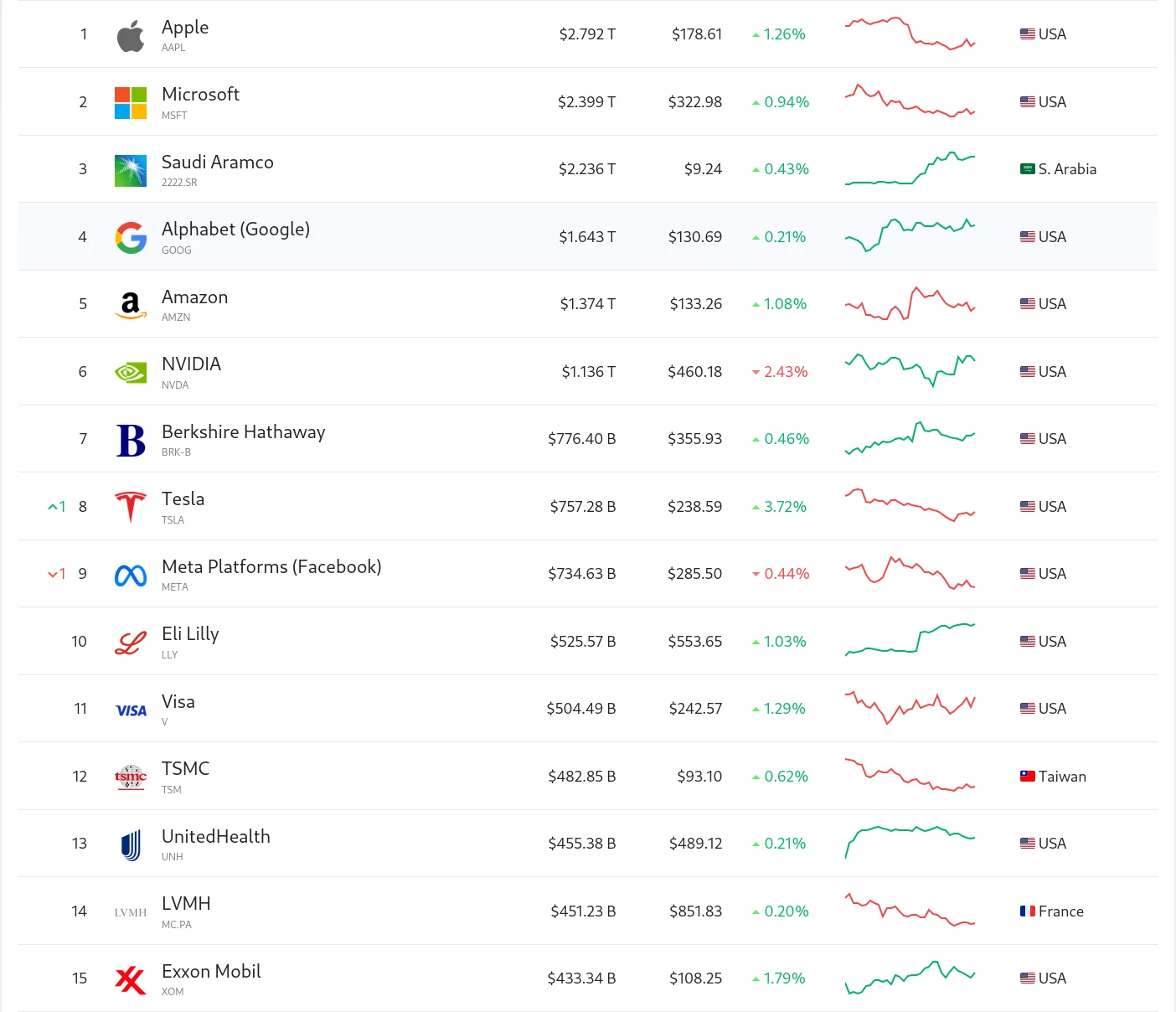
Task: Open the Exxon Mobil company link
Action: (x=211, y=972)
